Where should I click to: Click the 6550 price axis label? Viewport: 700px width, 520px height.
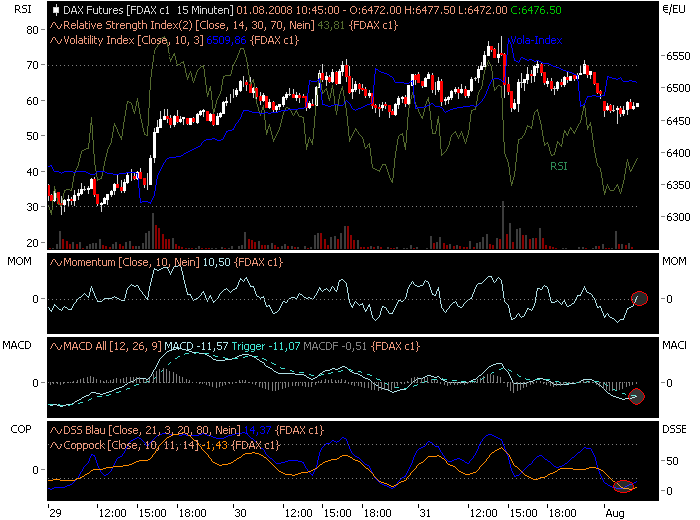[x=678, y=57]
